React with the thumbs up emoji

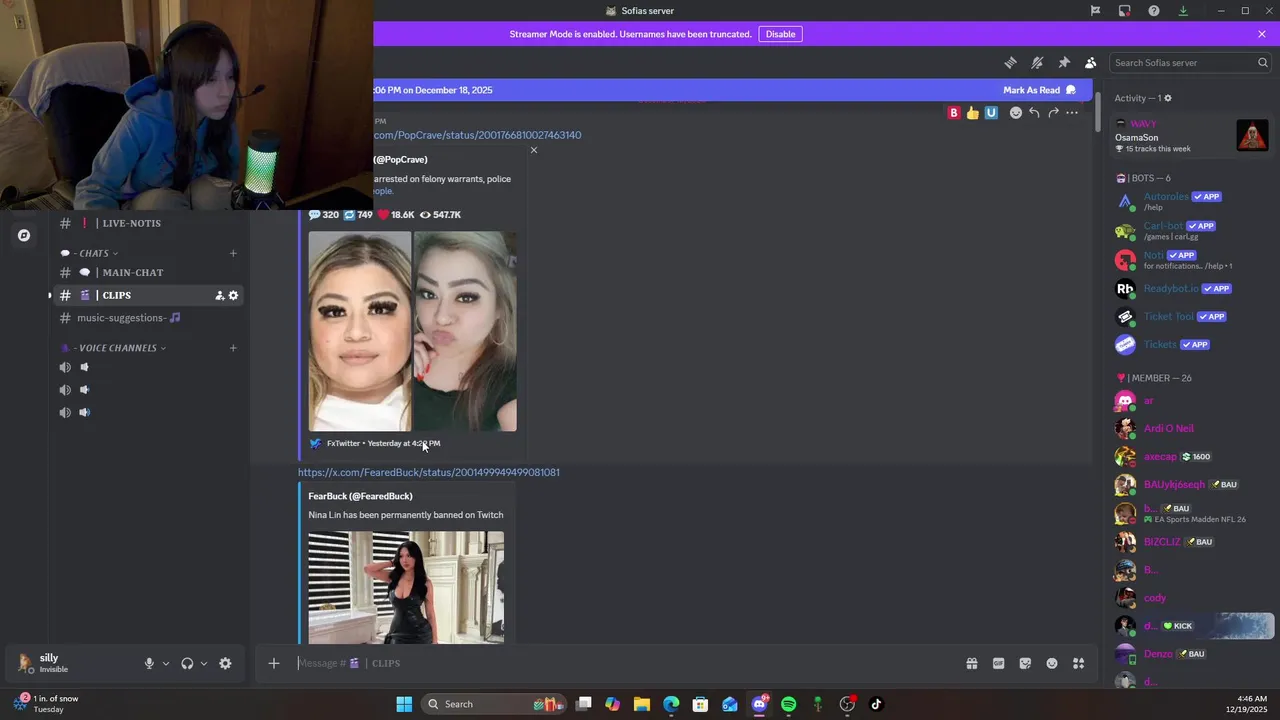(x=972, y=113)
